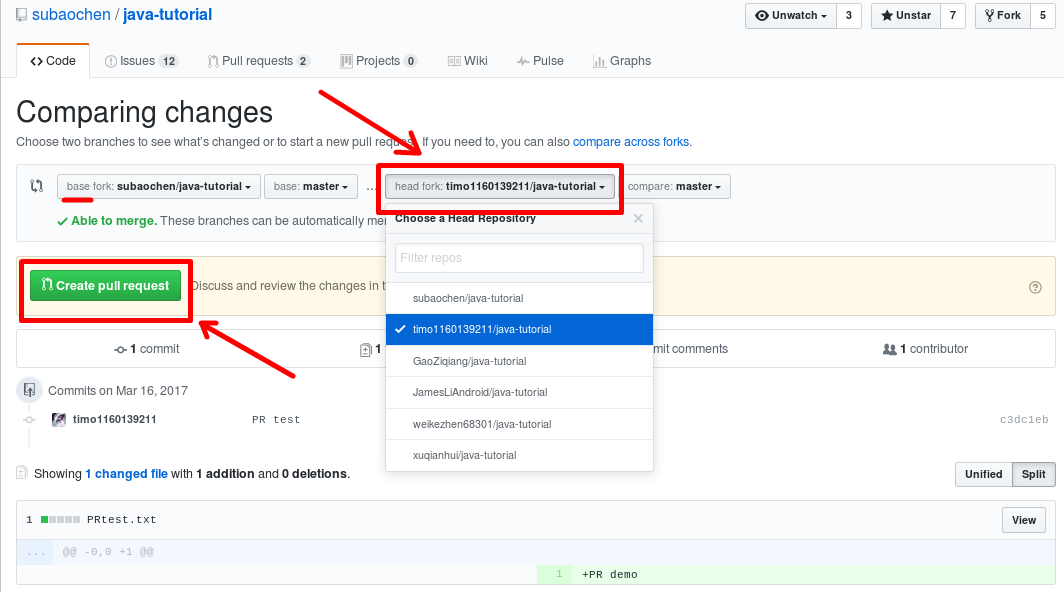Image resolution: width=1064 pixels, height=592 pixels.
Task: Click the Commits on Mar 16, 2017 text
Action: click(118, 390)
